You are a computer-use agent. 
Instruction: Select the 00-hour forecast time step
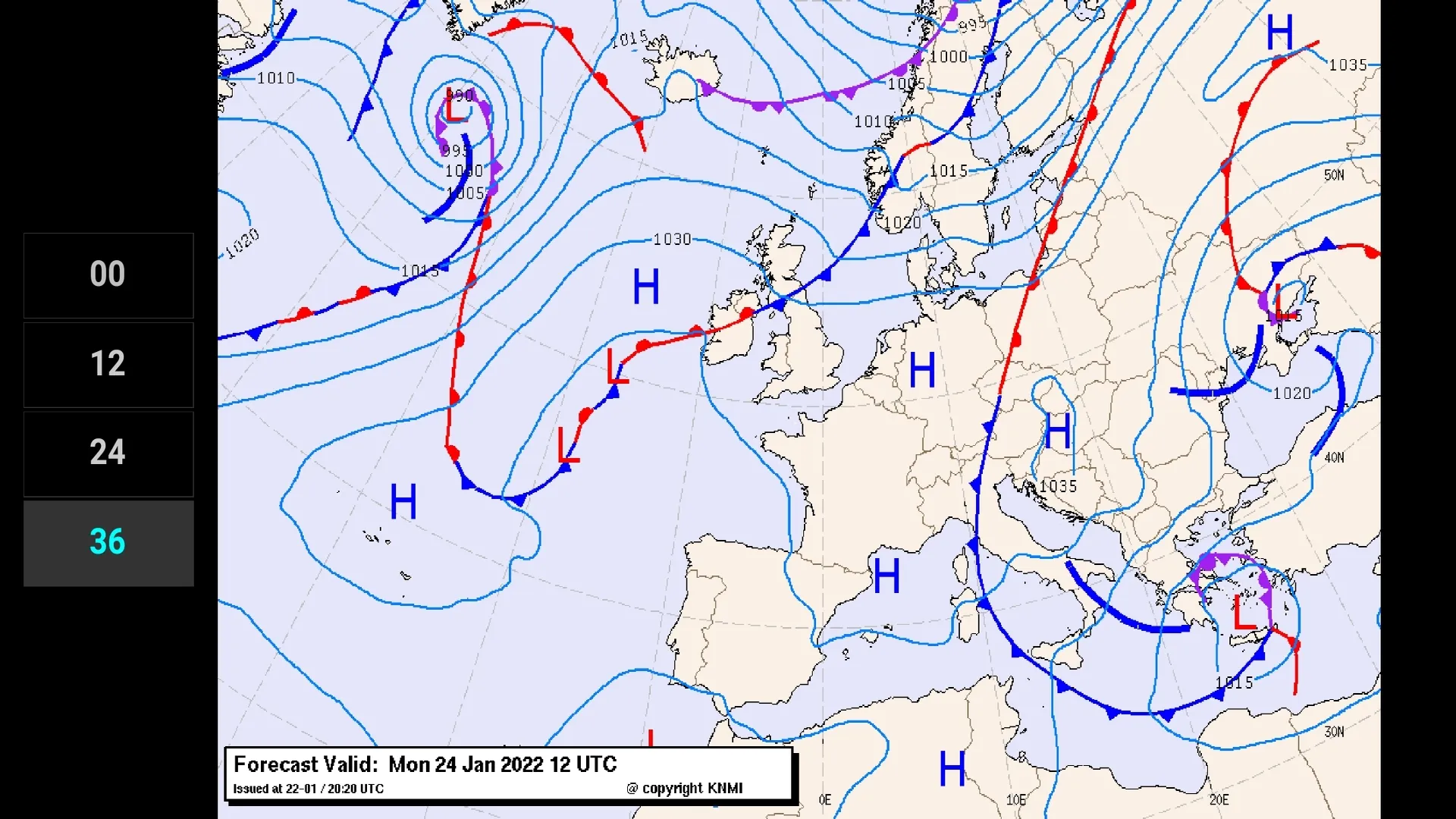(x=108, y=274)
